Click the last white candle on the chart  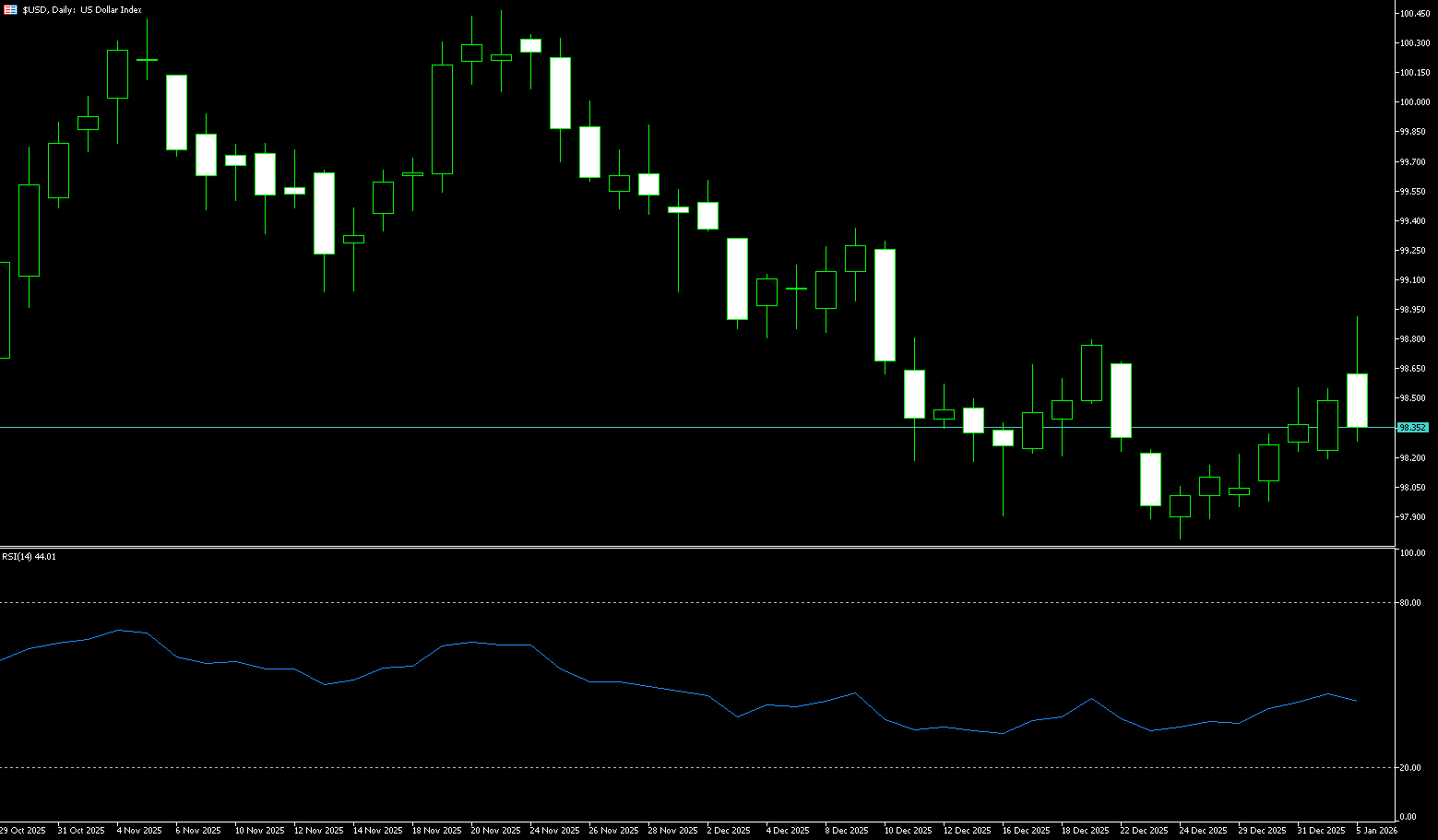1357,400
